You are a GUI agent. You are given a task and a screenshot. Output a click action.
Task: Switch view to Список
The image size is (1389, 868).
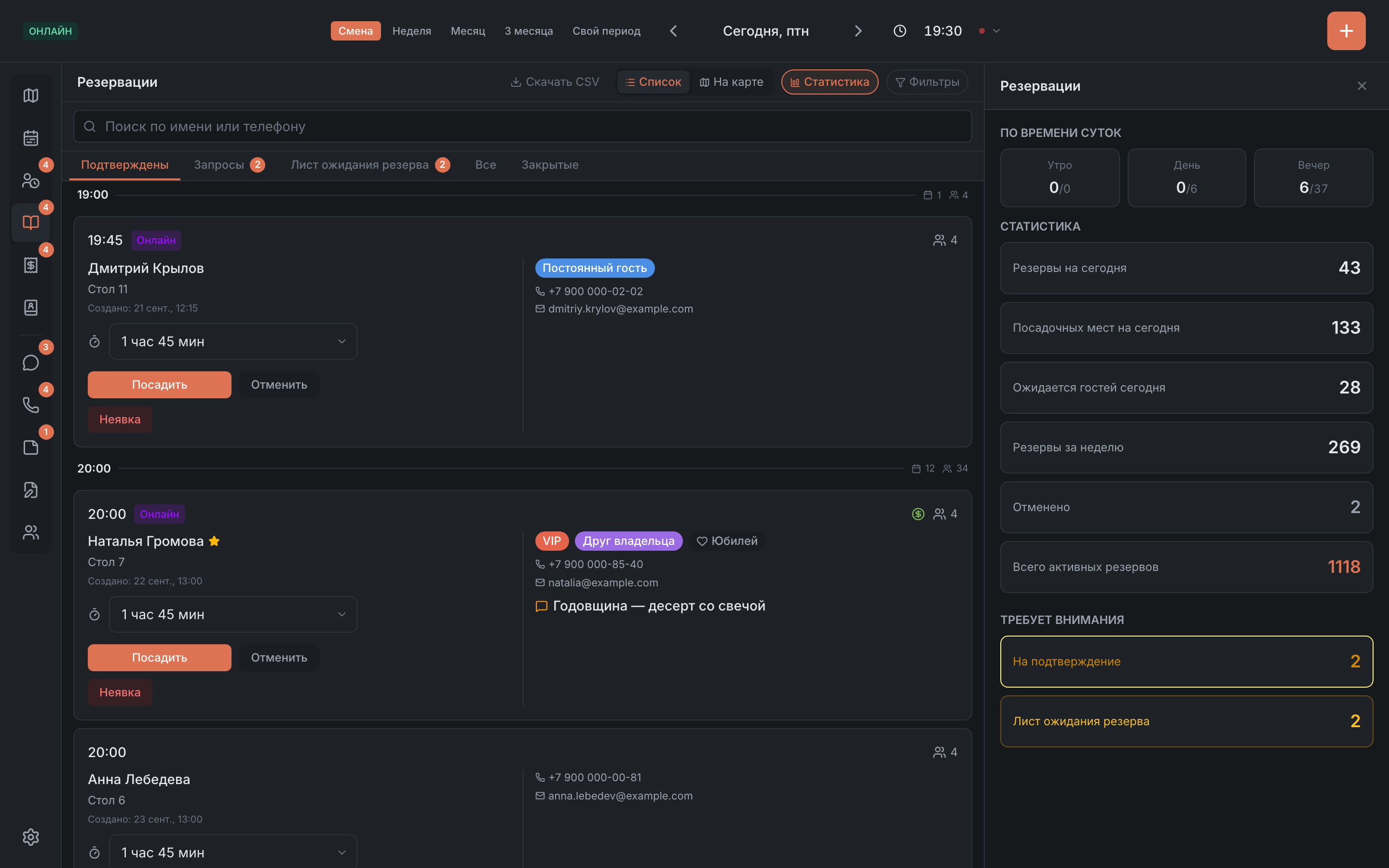click(x=653, y=82)
